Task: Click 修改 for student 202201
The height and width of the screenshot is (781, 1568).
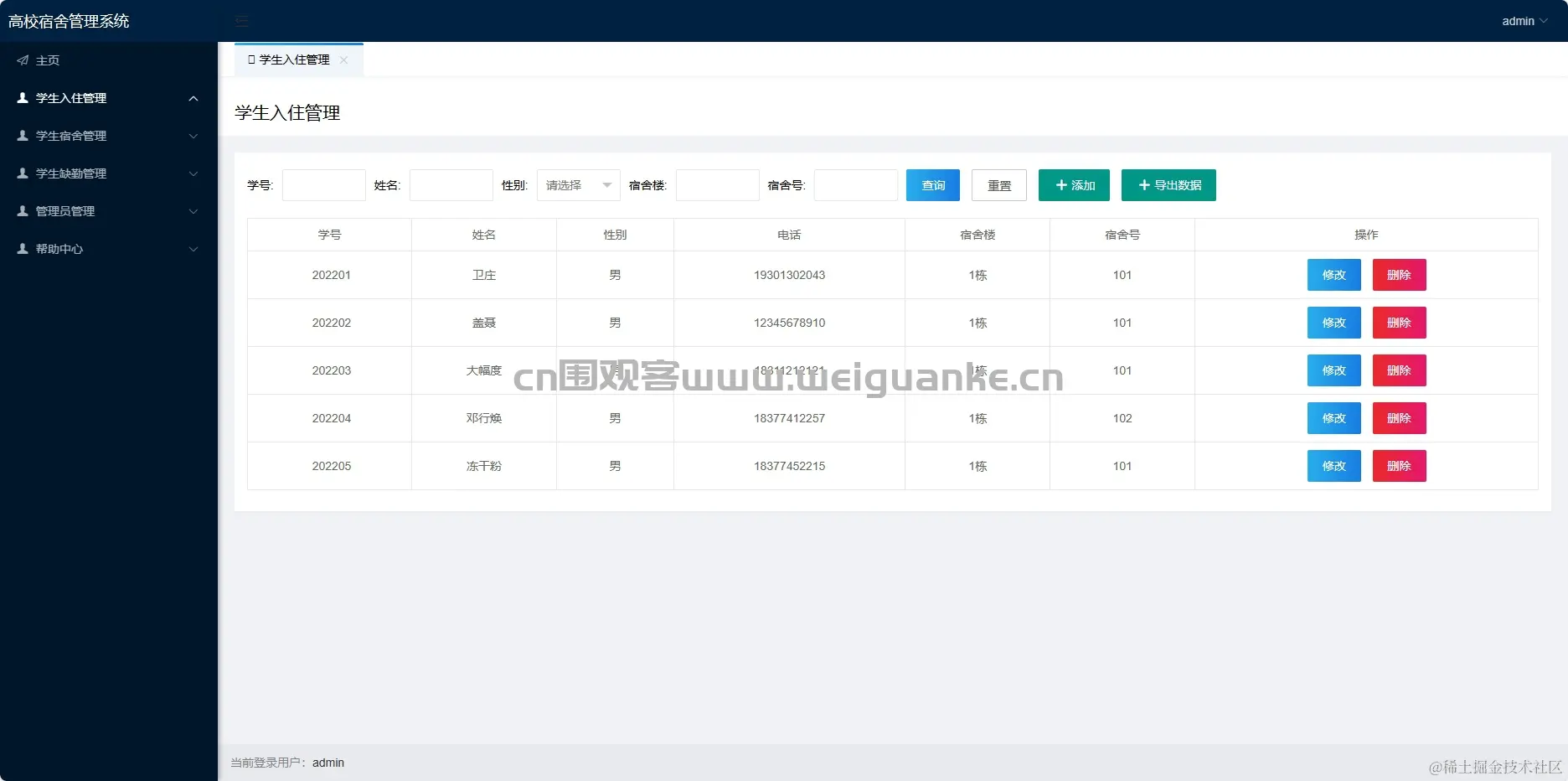Action: click(1334, 275)
